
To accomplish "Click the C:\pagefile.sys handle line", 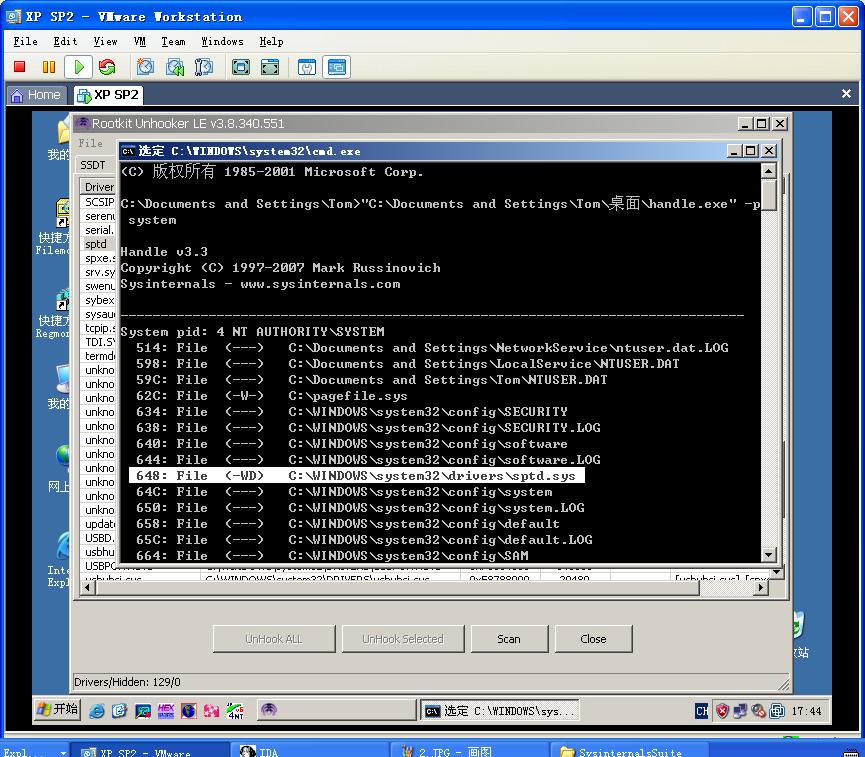I will coord(272,396).
